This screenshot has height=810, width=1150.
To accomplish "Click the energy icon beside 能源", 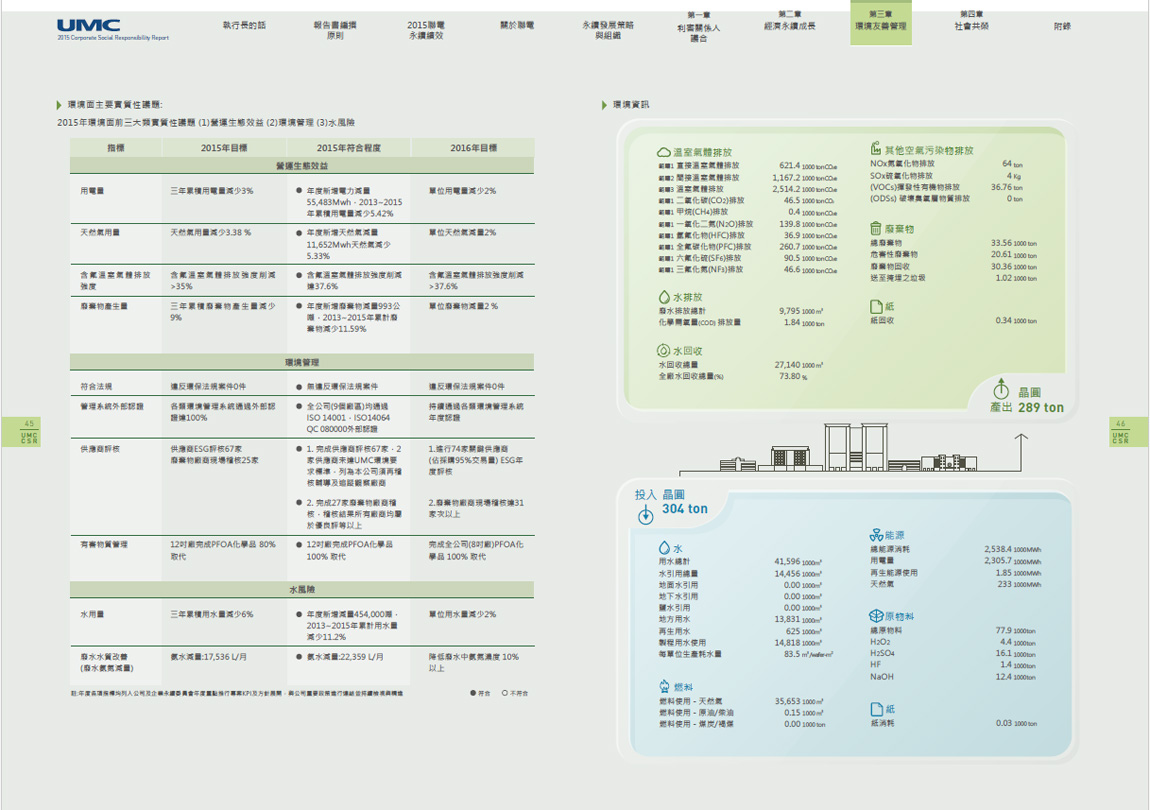I will click(876, 536).
